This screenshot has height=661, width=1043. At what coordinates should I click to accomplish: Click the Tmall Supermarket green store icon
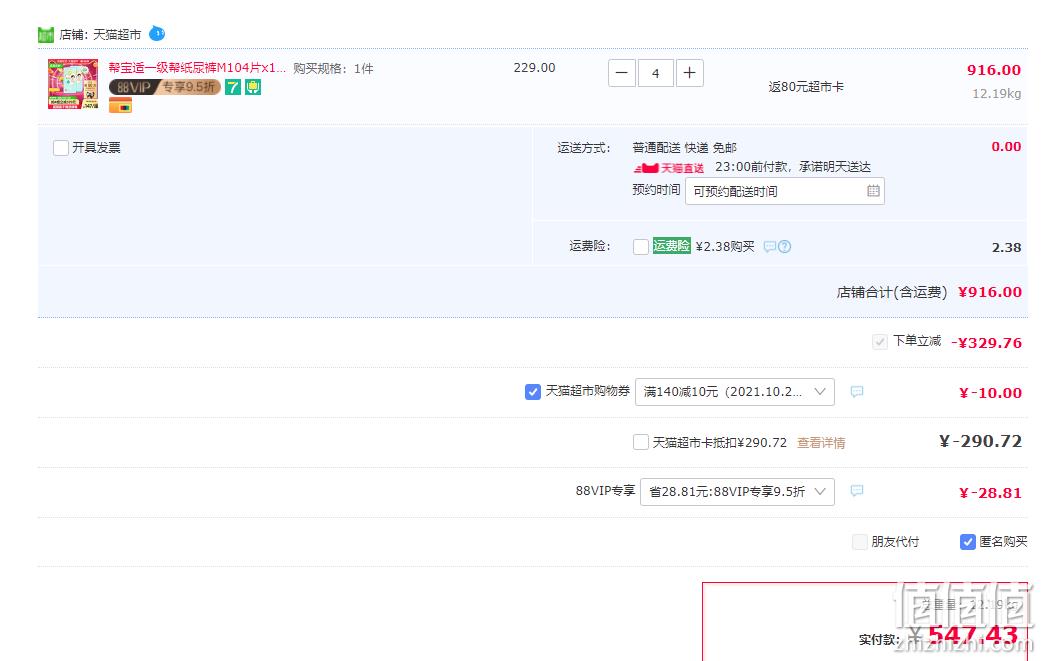pos(46,35)
